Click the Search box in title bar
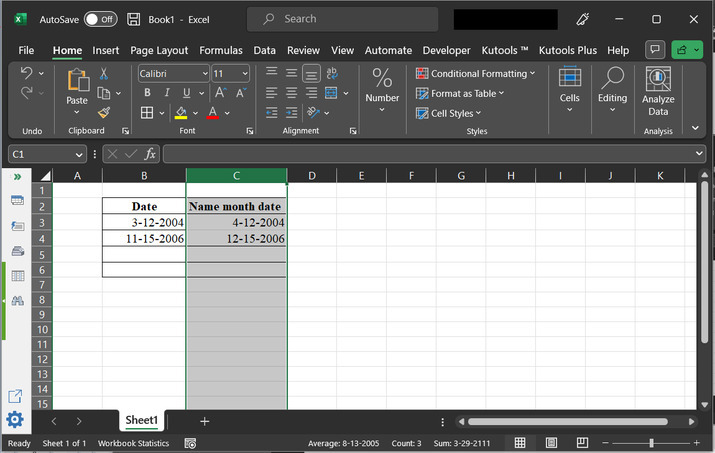Image resolution: width=715 pixels, height=453 pixels. pyautogui.click(x=342, y=19)
